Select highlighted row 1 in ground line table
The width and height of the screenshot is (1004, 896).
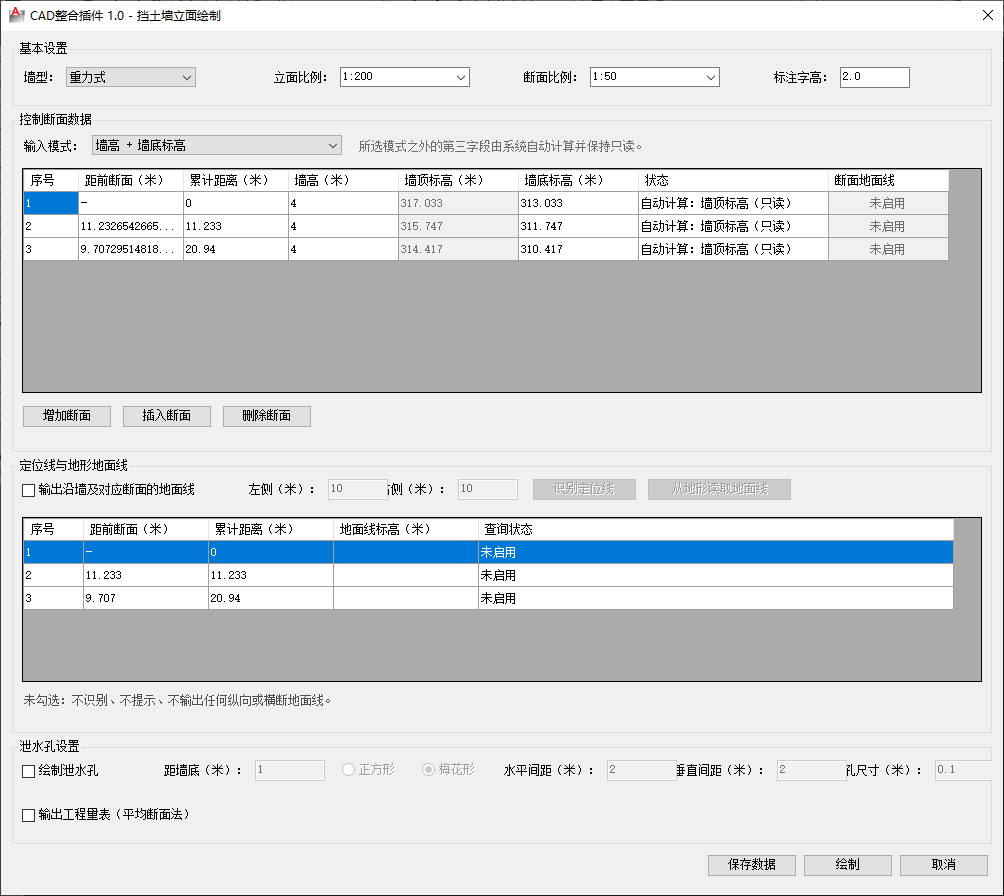point(489,552)
